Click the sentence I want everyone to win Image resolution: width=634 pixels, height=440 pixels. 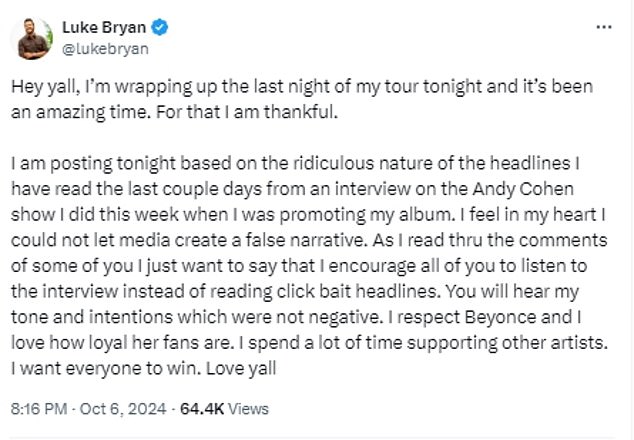click(106, 368)
